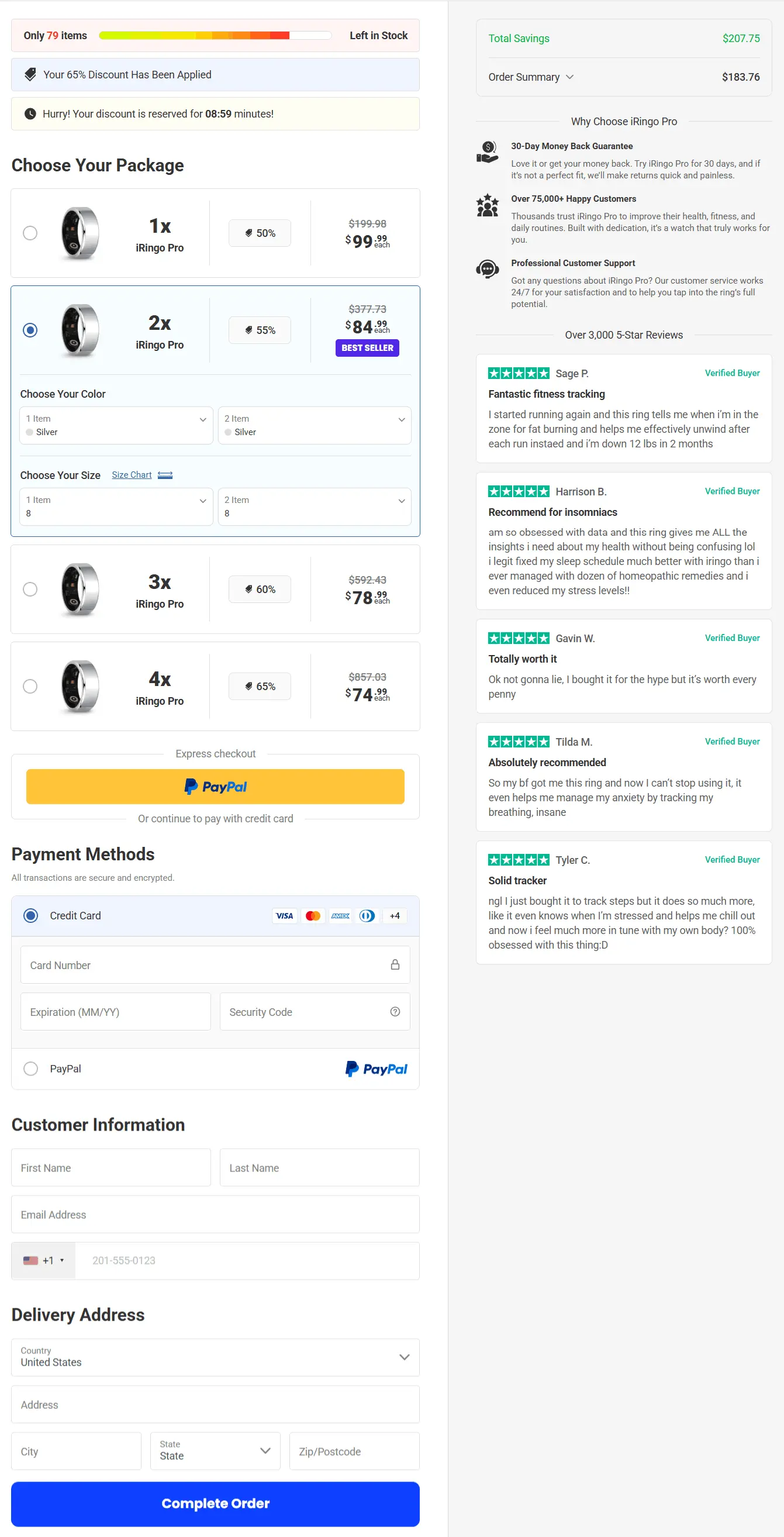Click the 30-Day Money Back Guarantee icon
This screenshot has width=784, height=1537.
(x=487, y=153)
